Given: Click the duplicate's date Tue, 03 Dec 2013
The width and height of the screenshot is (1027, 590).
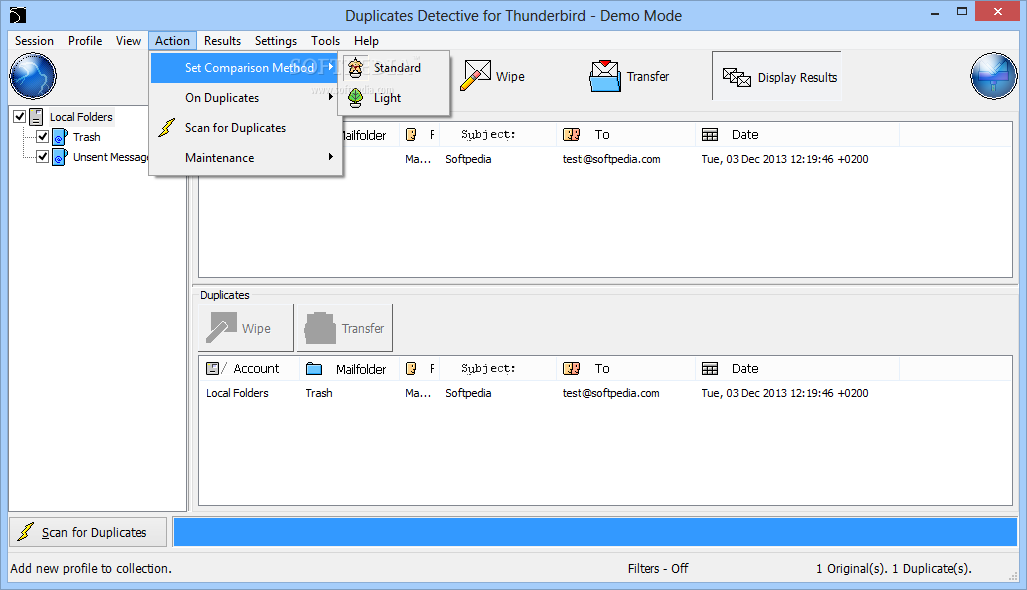Looking at the screenshot, I should click(785, 393).
